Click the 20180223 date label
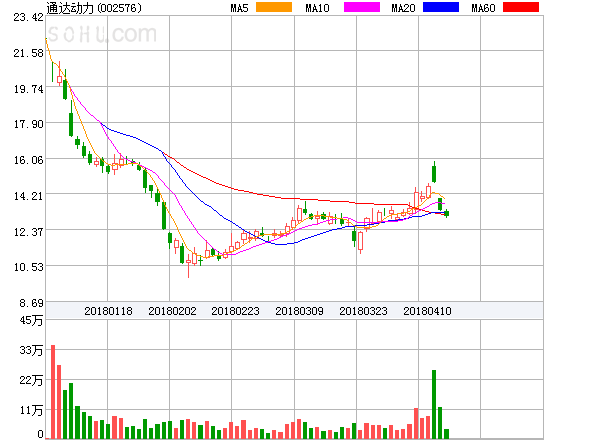Screen dimensions: 600x440 [x=235, y=311]
